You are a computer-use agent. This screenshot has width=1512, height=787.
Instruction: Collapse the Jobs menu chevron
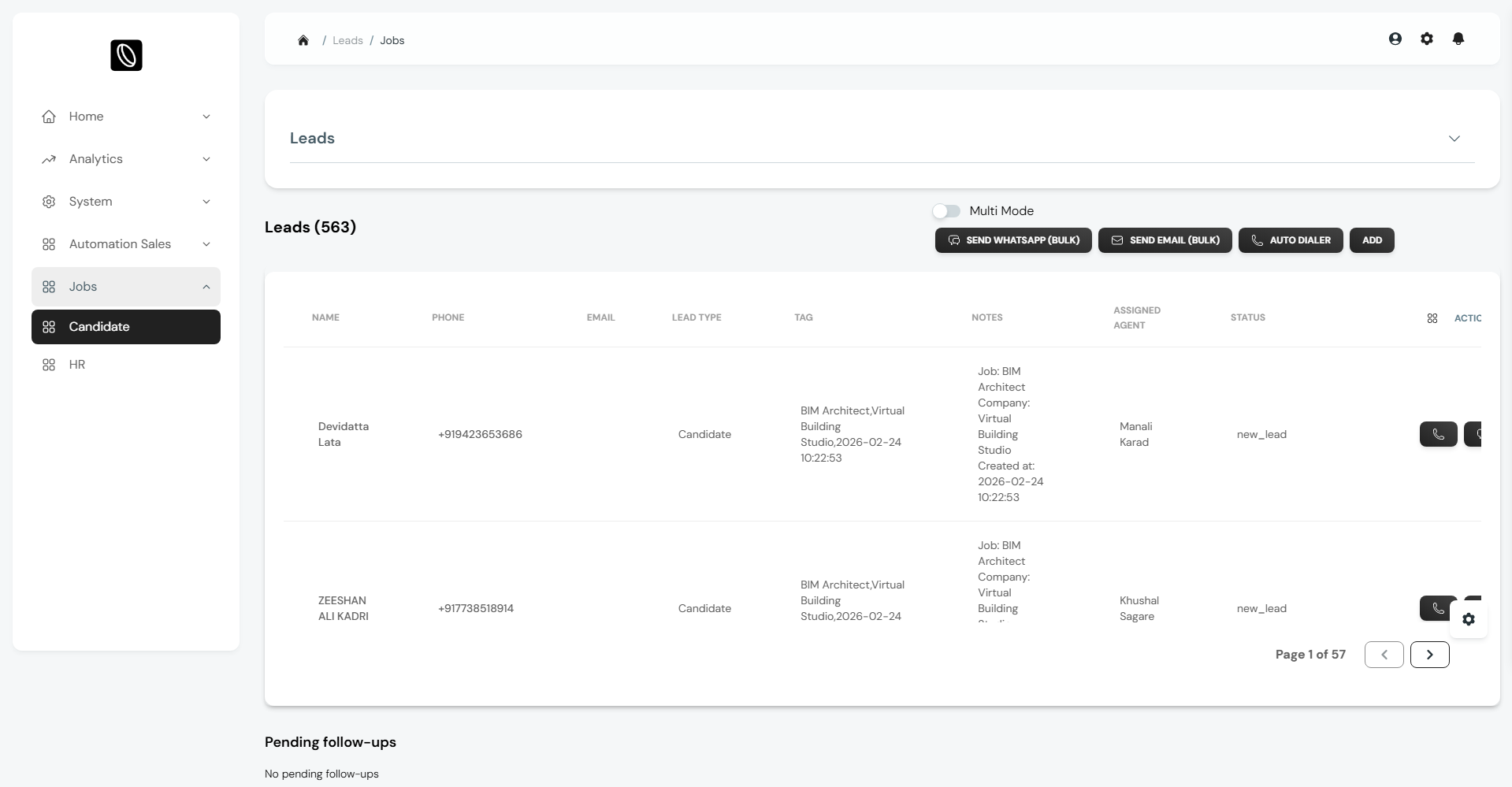pyautogui.click(x=206, y=287)
